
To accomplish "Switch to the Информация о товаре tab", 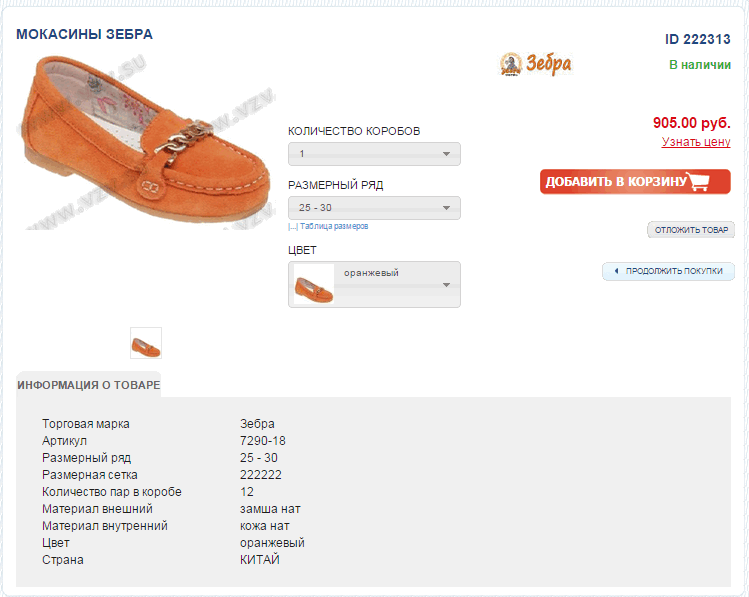I will coord(88,385).
